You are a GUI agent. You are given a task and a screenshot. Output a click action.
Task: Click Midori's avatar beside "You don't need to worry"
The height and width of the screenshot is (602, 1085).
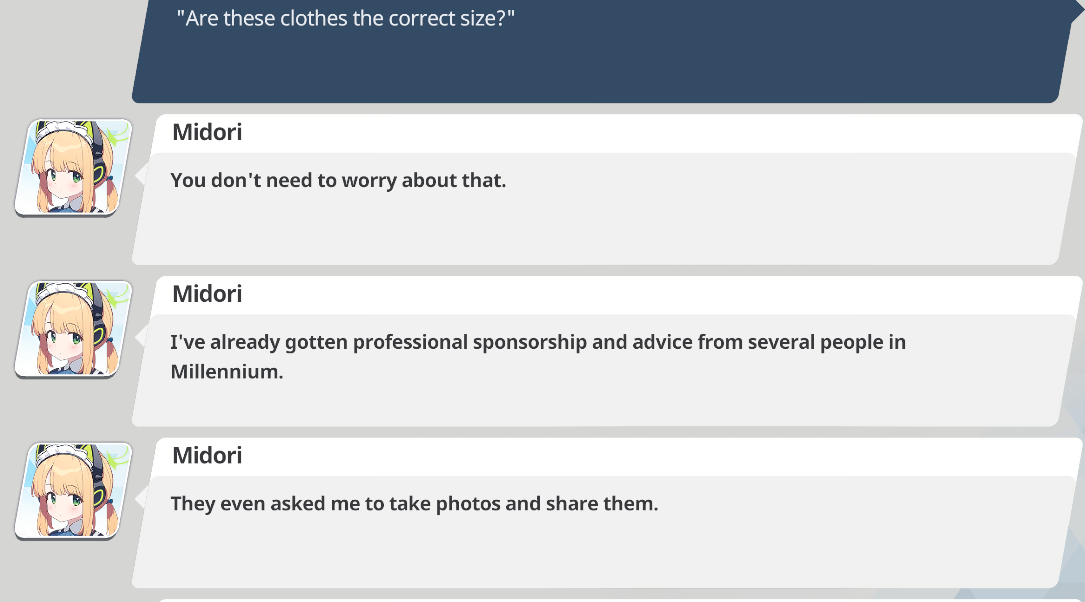tap(73, 167)
